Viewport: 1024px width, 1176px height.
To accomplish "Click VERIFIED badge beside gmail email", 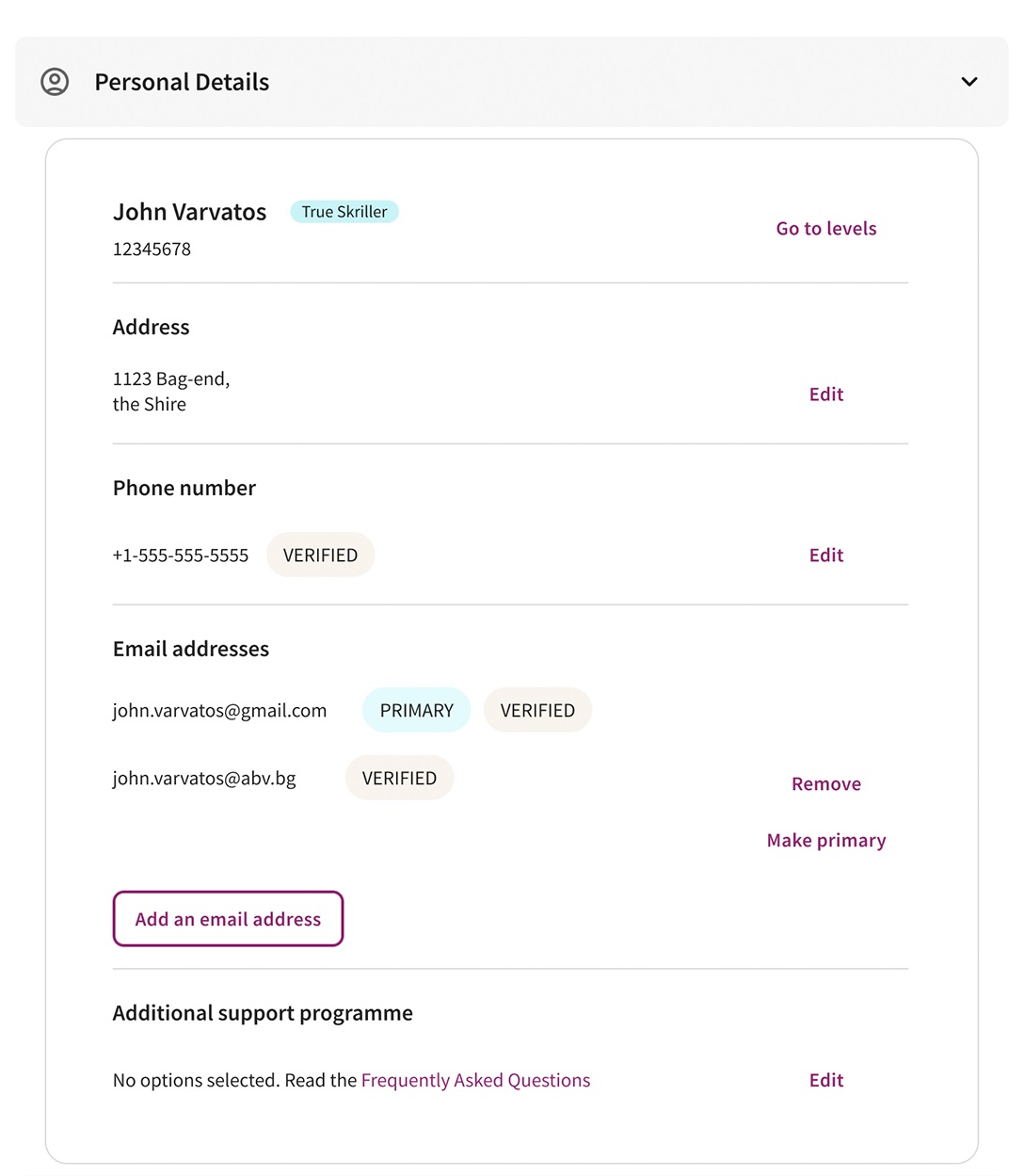I will [537, 711].
